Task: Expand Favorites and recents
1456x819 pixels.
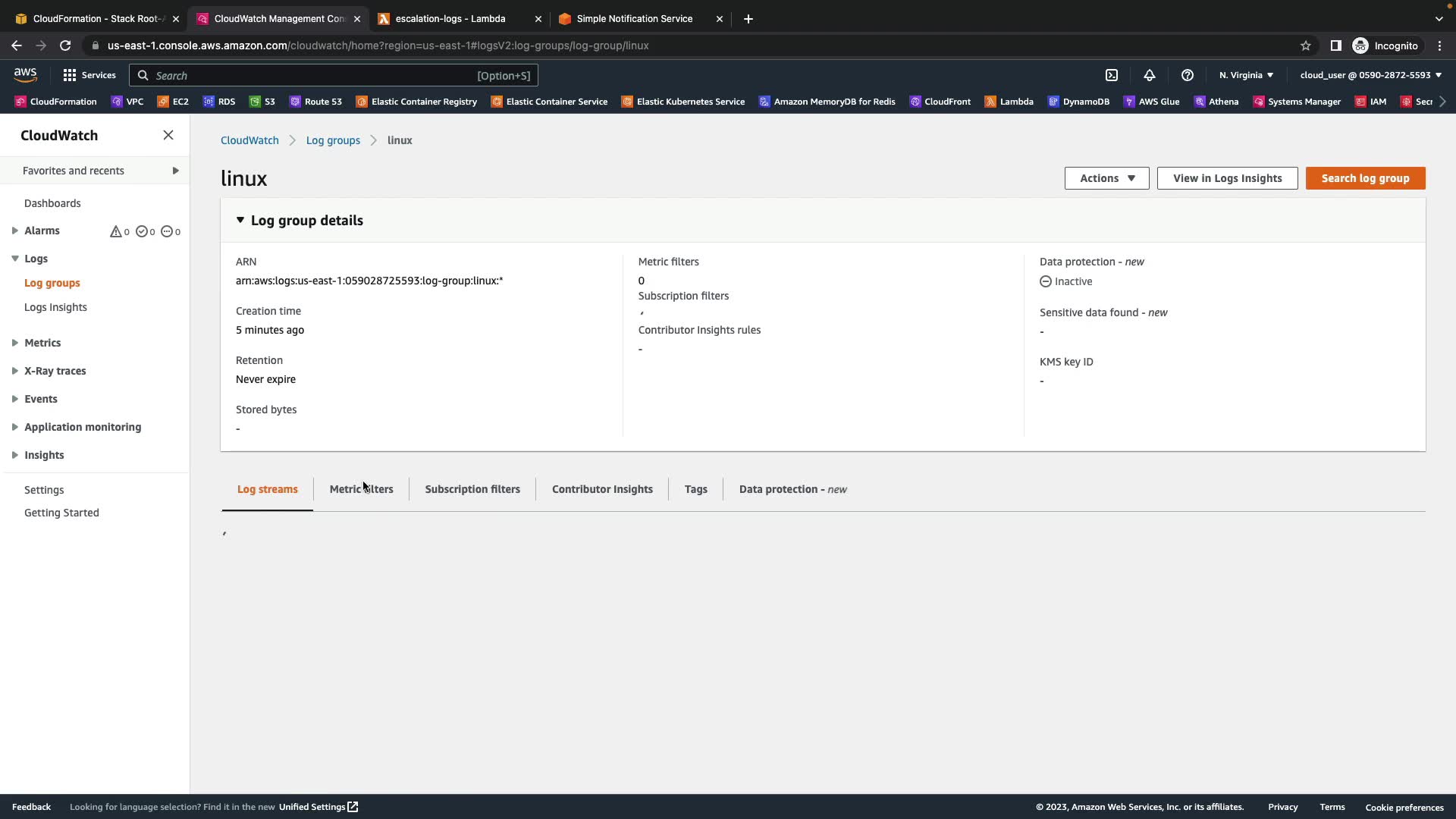Action: click(175, 171)
